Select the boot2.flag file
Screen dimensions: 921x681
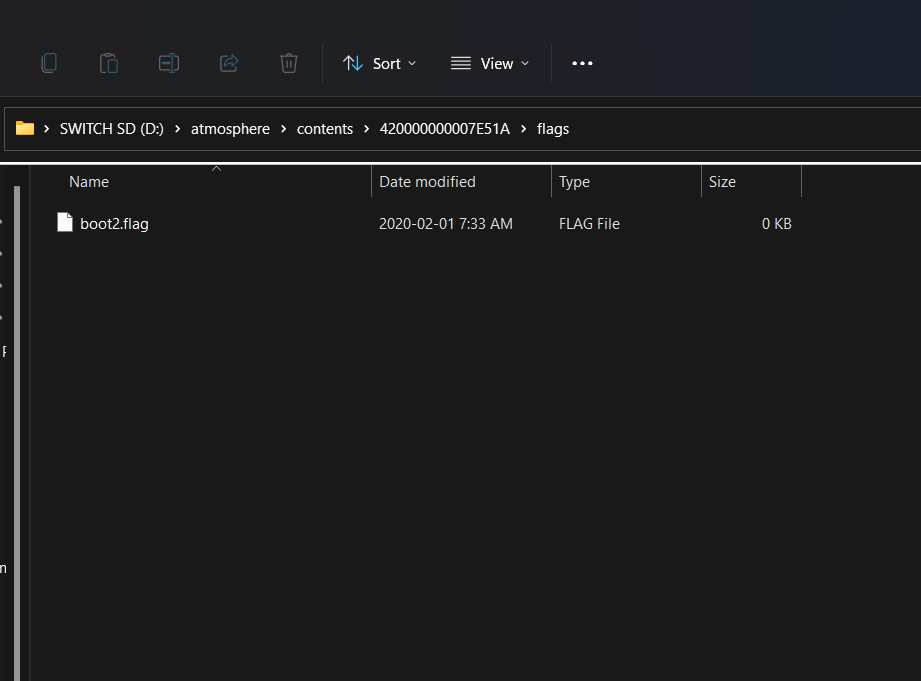114,224
